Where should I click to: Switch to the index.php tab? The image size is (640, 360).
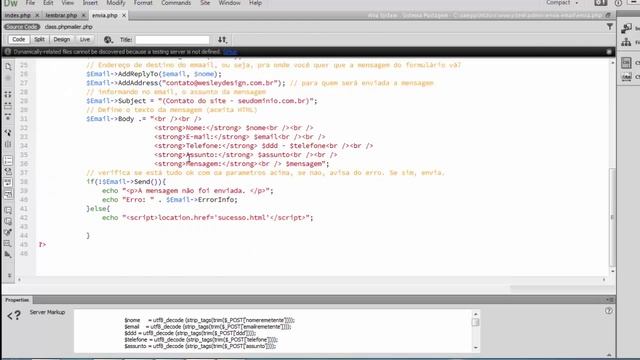click(18, 15)
